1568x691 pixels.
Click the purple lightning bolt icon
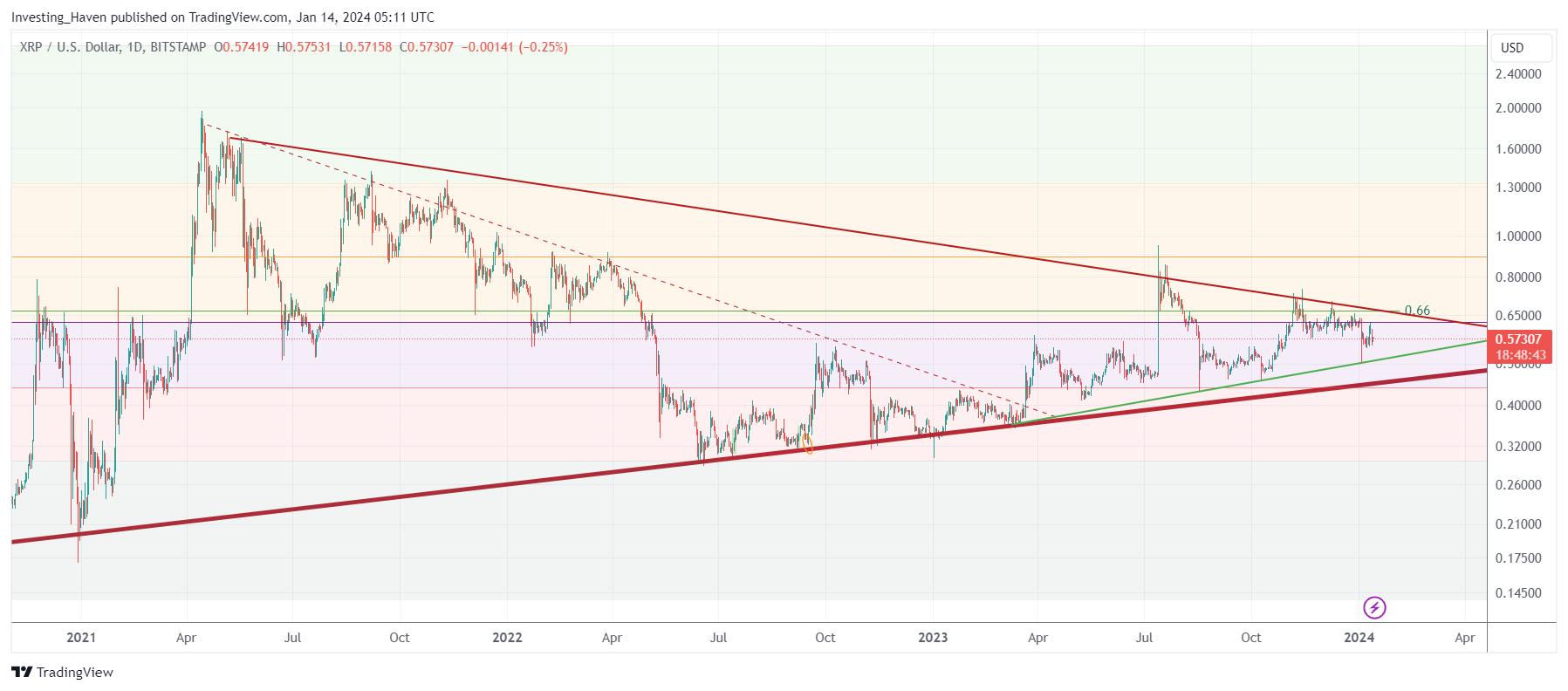[x=1374, y=607]
